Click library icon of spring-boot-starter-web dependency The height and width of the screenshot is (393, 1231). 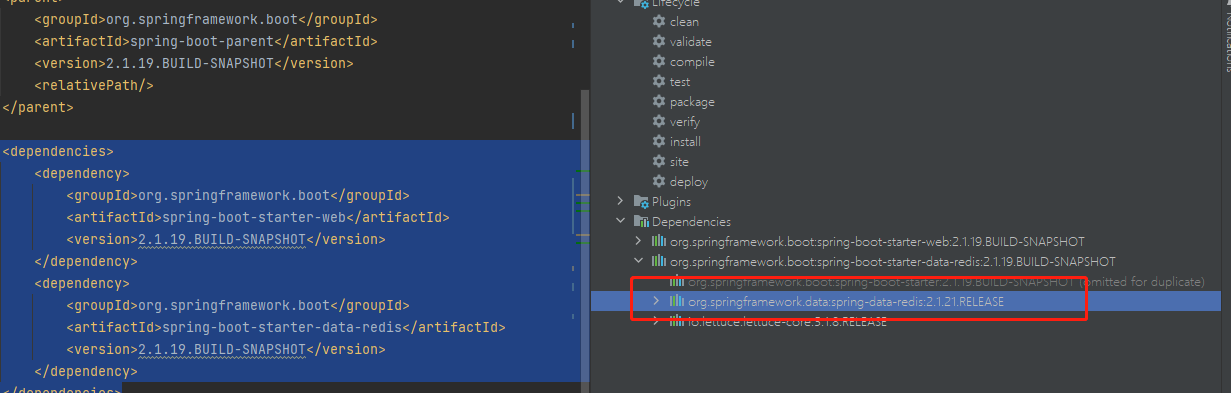[x=659, y=241]
